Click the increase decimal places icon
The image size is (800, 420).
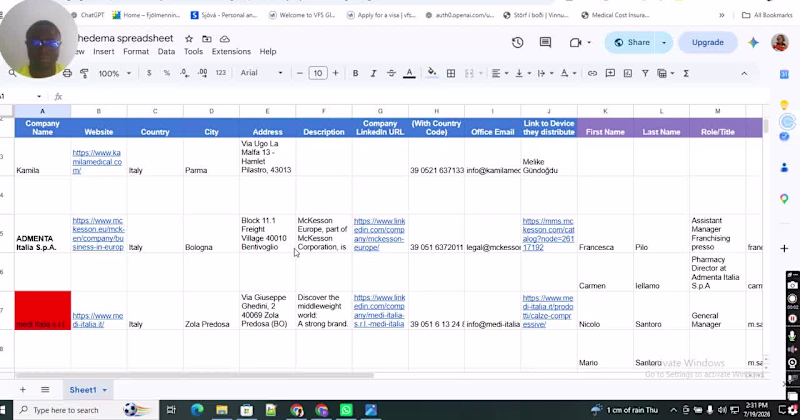(202, 73)
